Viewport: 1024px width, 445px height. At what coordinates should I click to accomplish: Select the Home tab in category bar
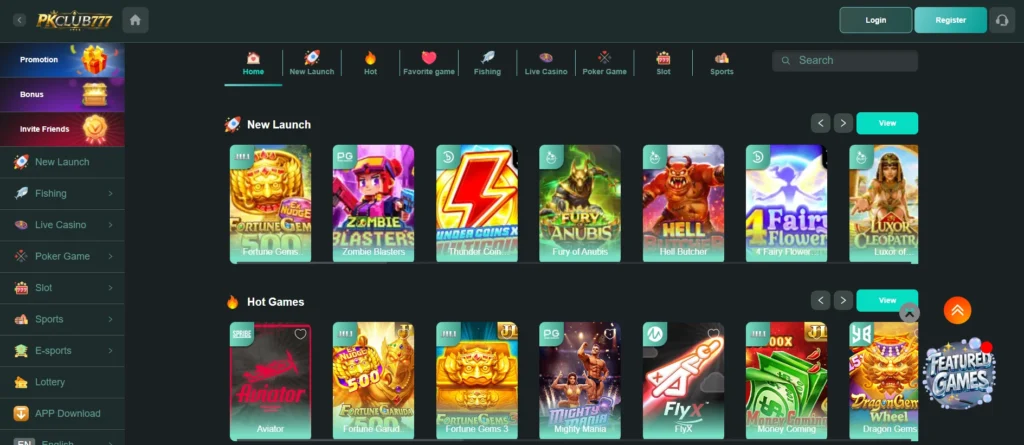pyautogui.click(x=253, y=63)
